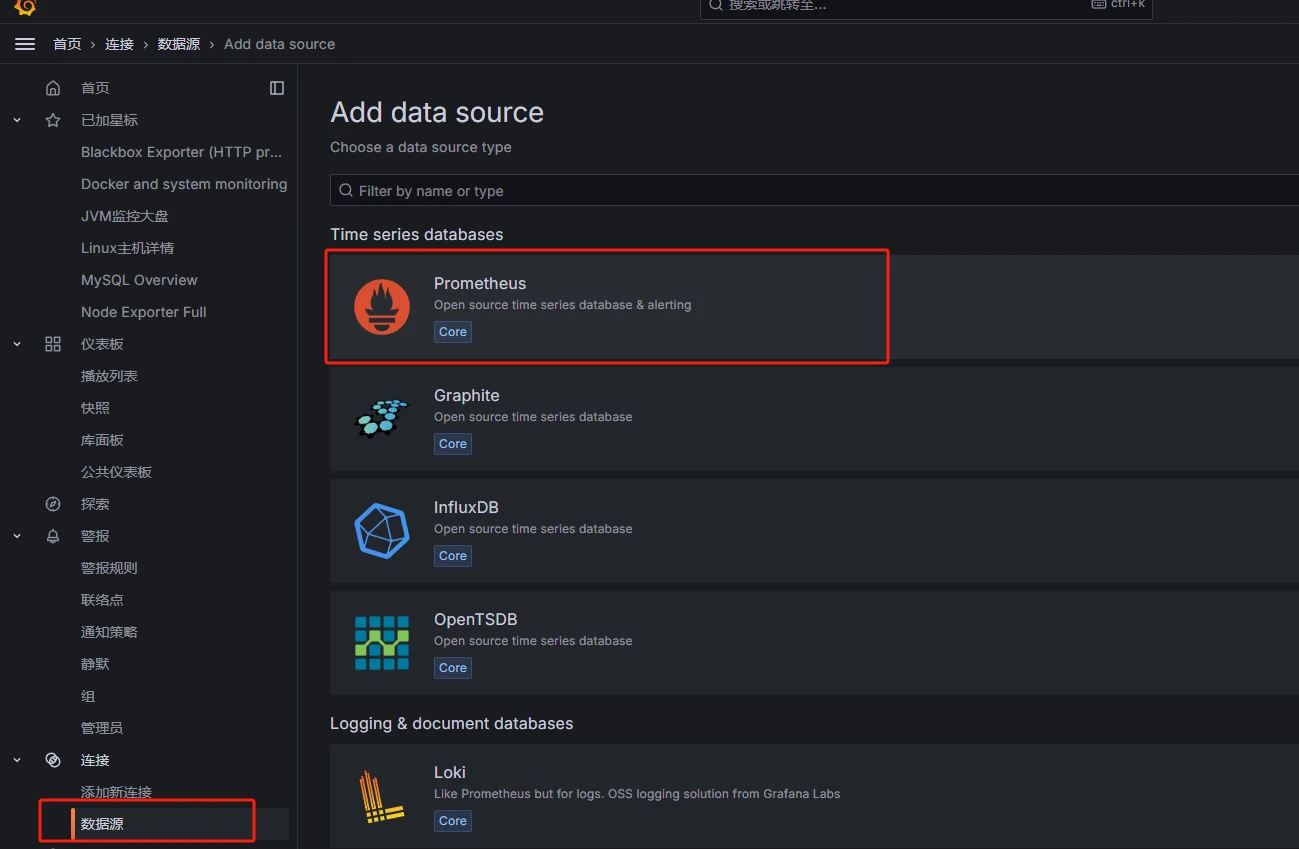Open 警报规则 page
This screenshot has height=849, width=1299.
pyautogui.click(x=109, y=568)
